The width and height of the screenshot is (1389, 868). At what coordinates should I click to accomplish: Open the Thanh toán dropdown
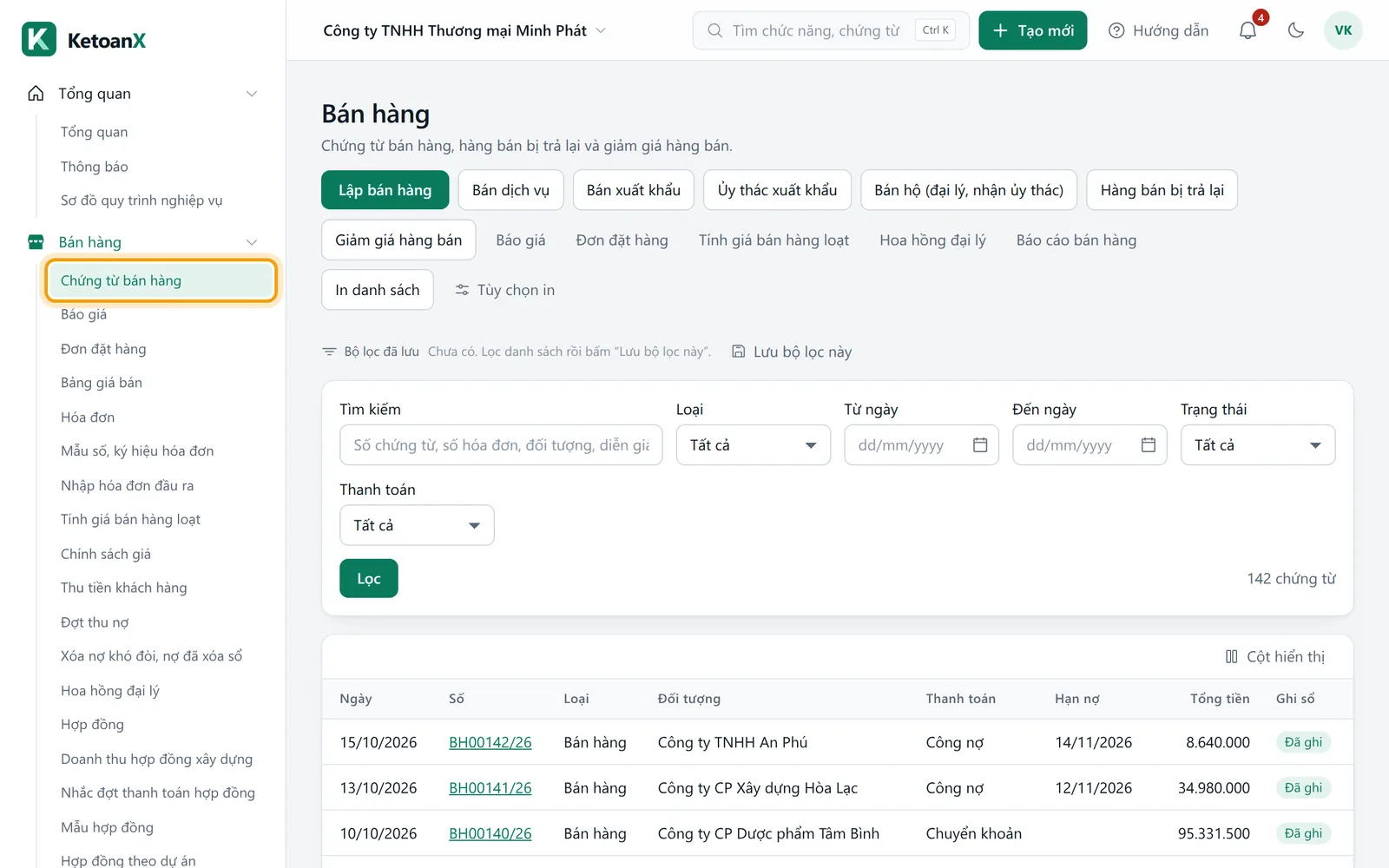[417, 525]
